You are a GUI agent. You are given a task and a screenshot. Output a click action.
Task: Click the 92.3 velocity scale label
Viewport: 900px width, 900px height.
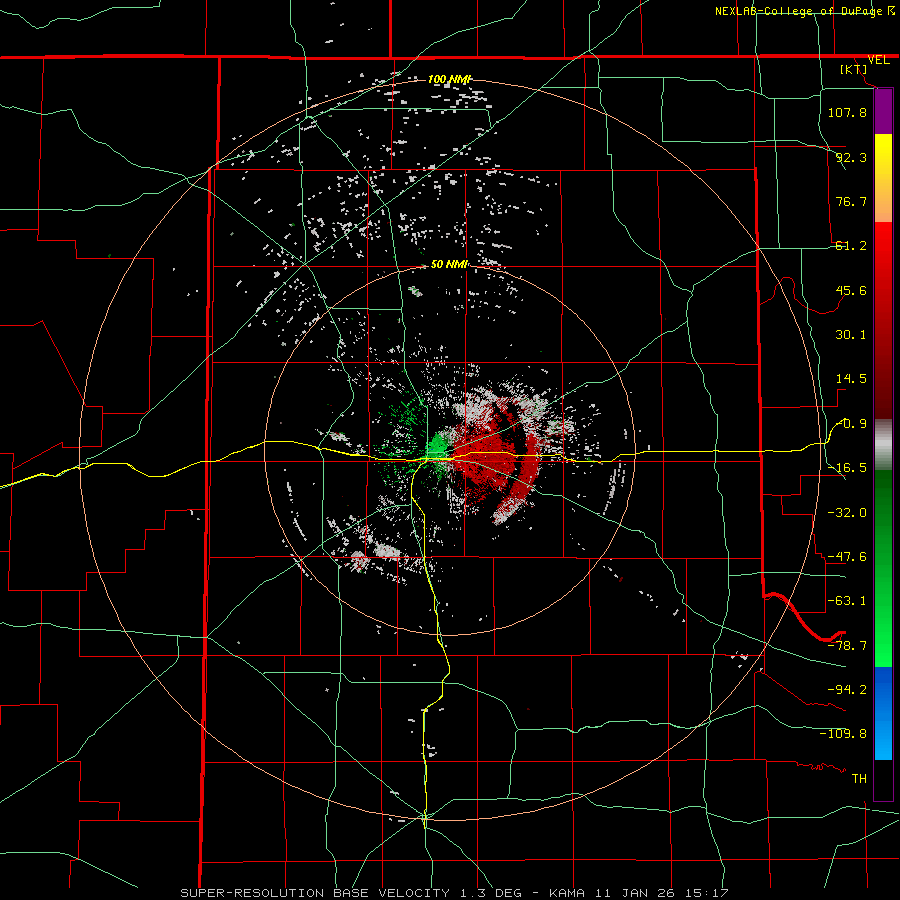coord(851,157)
